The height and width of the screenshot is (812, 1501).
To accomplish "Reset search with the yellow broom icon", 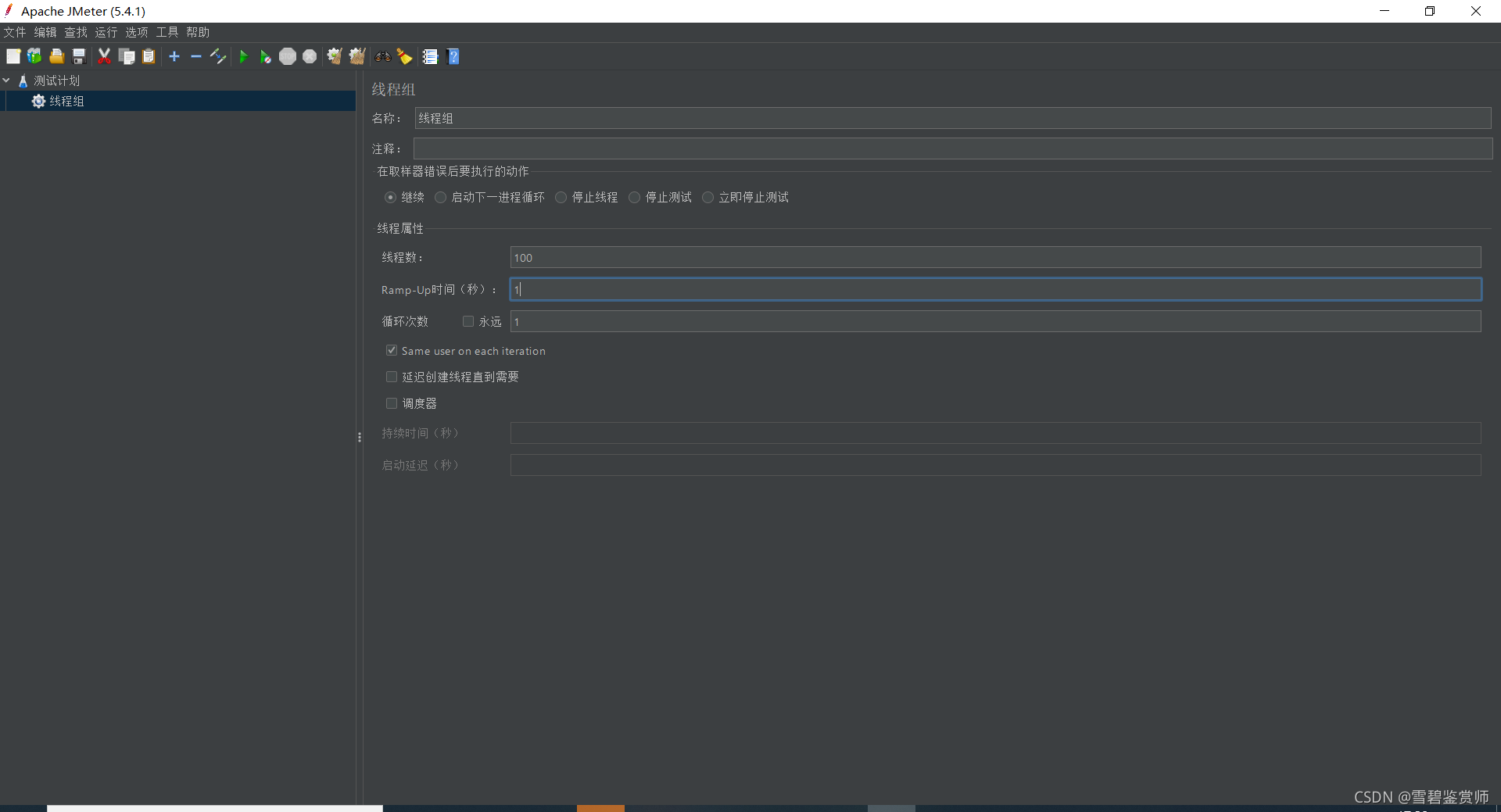I will click(404, 56).
